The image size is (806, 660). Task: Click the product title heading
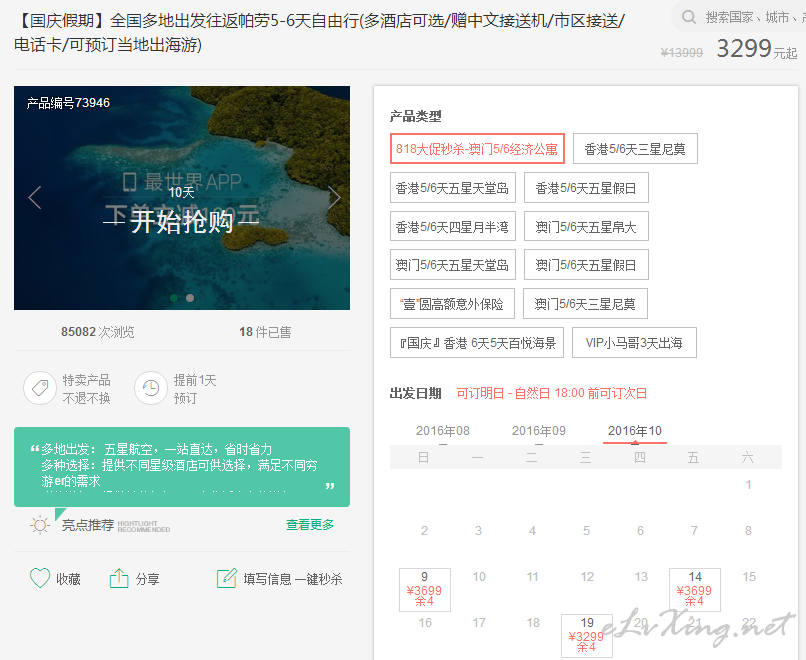pos(319,33)
